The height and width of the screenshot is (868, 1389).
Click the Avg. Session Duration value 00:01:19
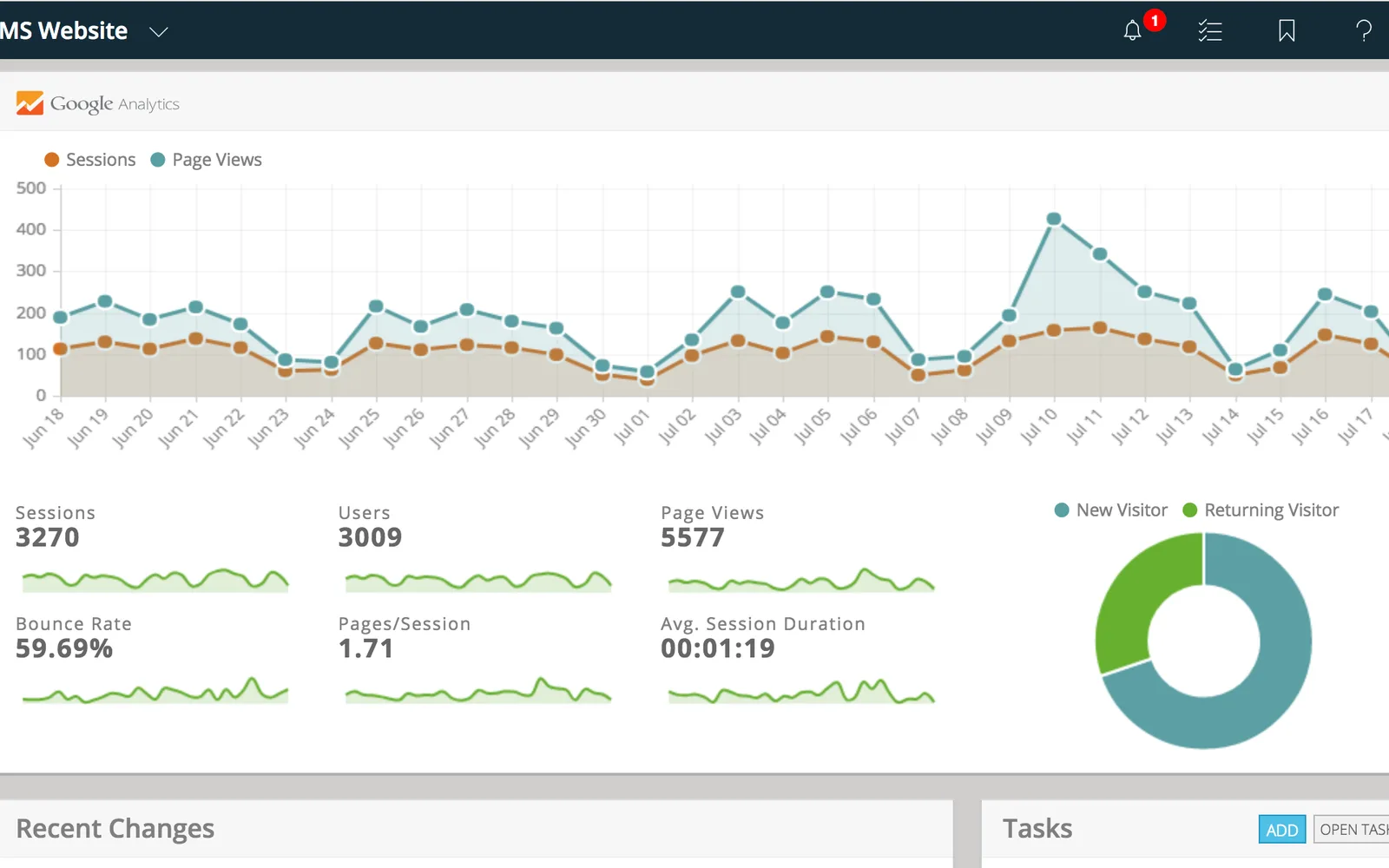tap(718, 648)
